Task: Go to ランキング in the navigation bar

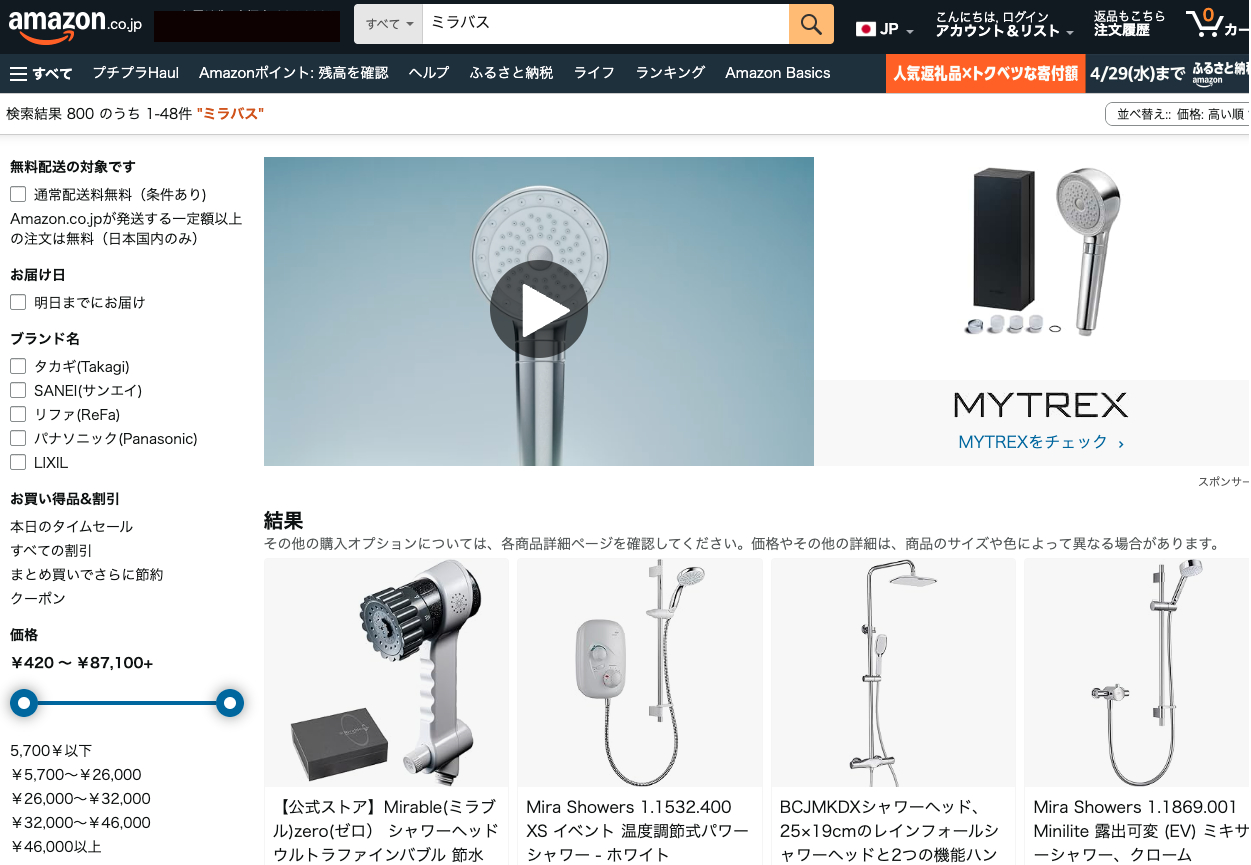Action: 670,73
